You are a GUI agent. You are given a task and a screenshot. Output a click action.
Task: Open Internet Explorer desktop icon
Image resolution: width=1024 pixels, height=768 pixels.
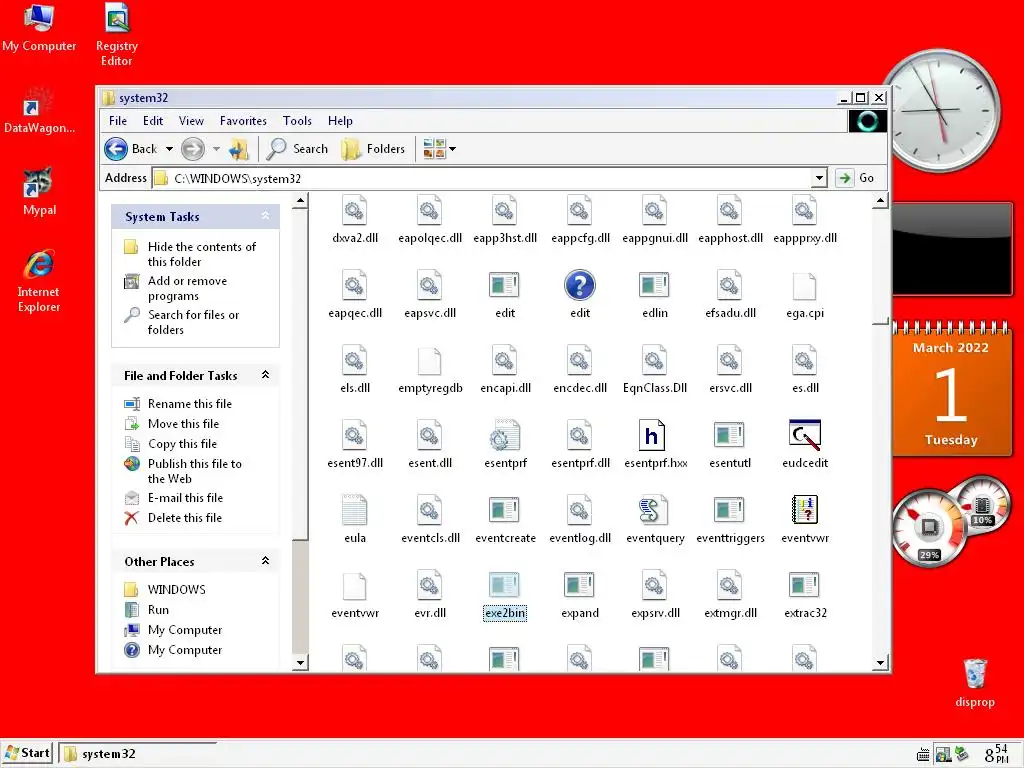tap(39, 264)
